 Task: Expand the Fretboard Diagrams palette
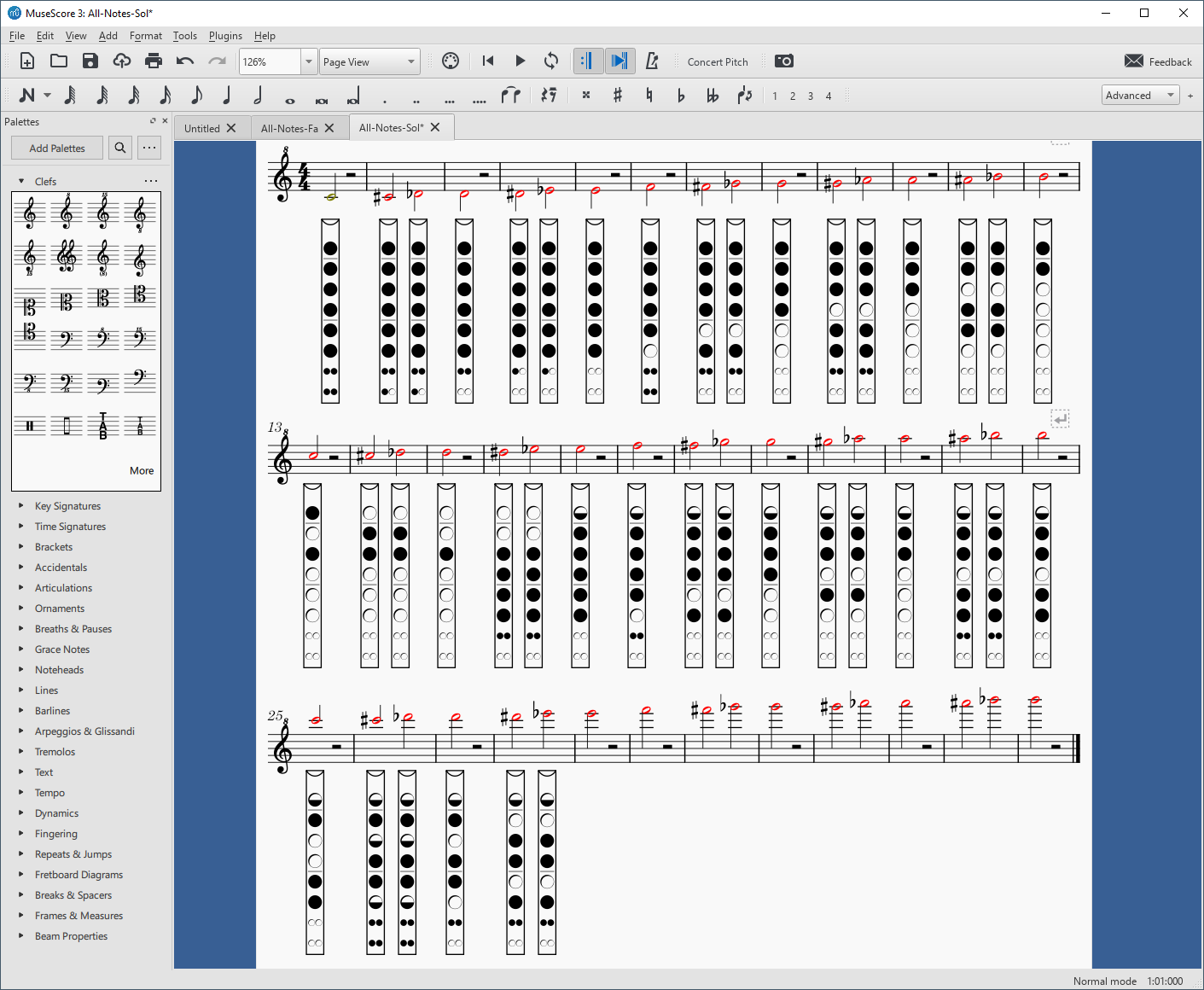click(x=21, y=874)
